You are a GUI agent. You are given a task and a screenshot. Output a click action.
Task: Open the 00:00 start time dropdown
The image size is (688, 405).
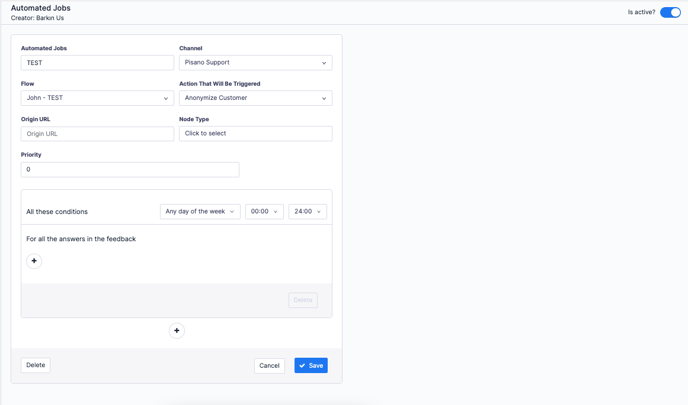[x=264, y=212]
